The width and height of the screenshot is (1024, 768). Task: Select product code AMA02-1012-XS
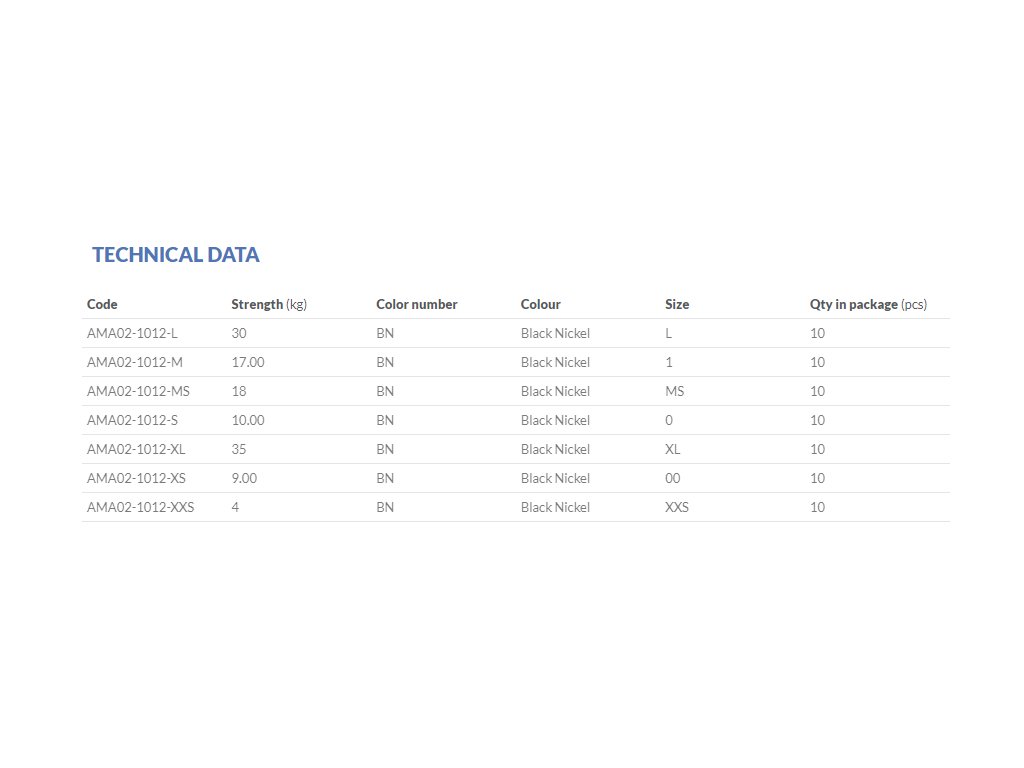point(136,478)
